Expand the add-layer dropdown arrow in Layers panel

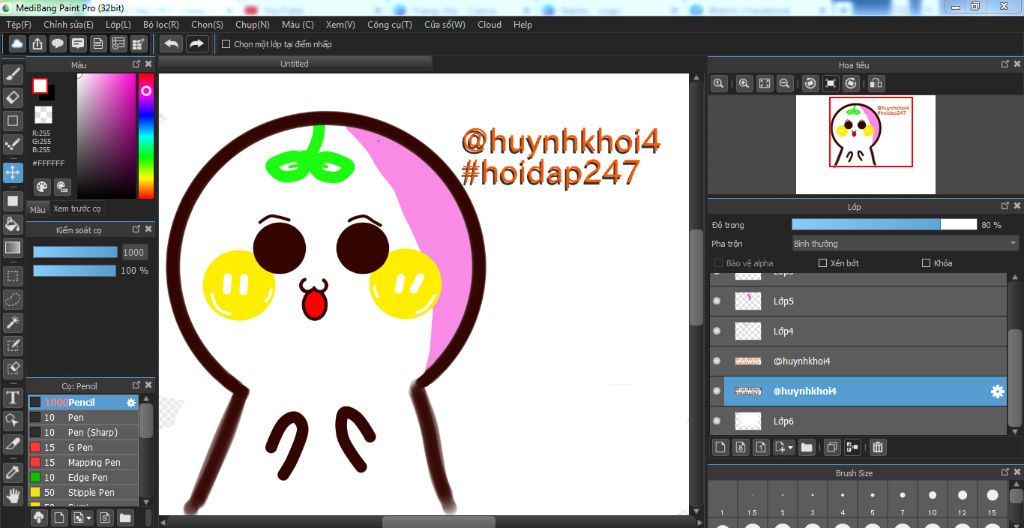[x=790, y=448]
